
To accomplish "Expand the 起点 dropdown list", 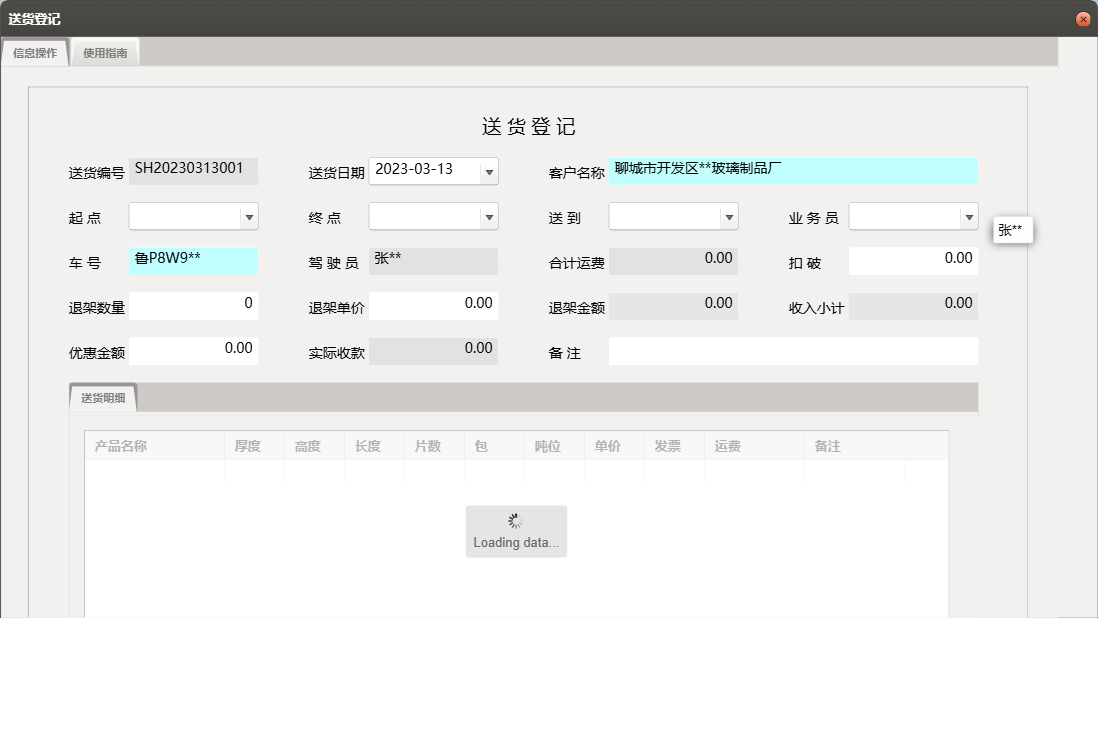I will [x=249, y=216].
